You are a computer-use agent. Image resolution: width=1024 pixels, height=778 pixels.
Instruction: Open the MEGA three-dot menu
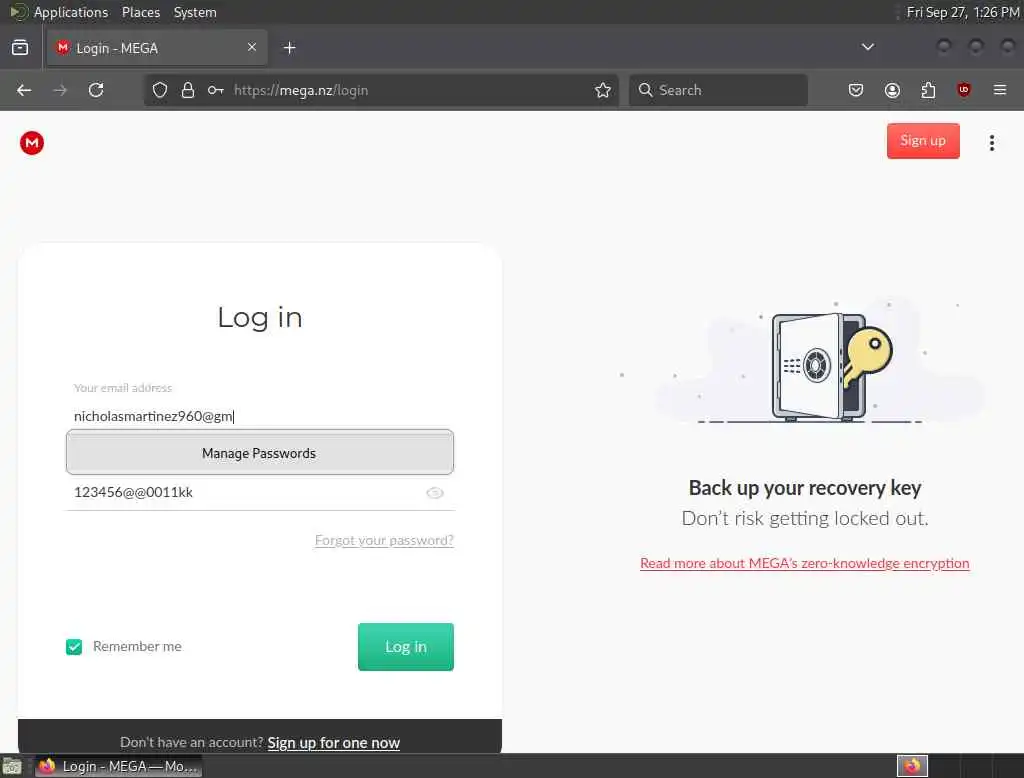(x=991, y=142)
